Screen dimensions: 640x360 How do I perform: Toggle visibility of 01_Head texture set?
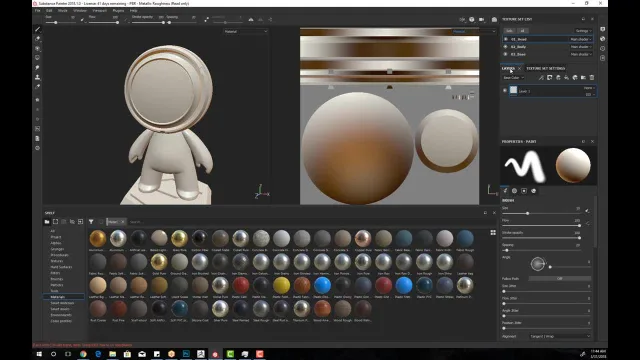point(506,39)
